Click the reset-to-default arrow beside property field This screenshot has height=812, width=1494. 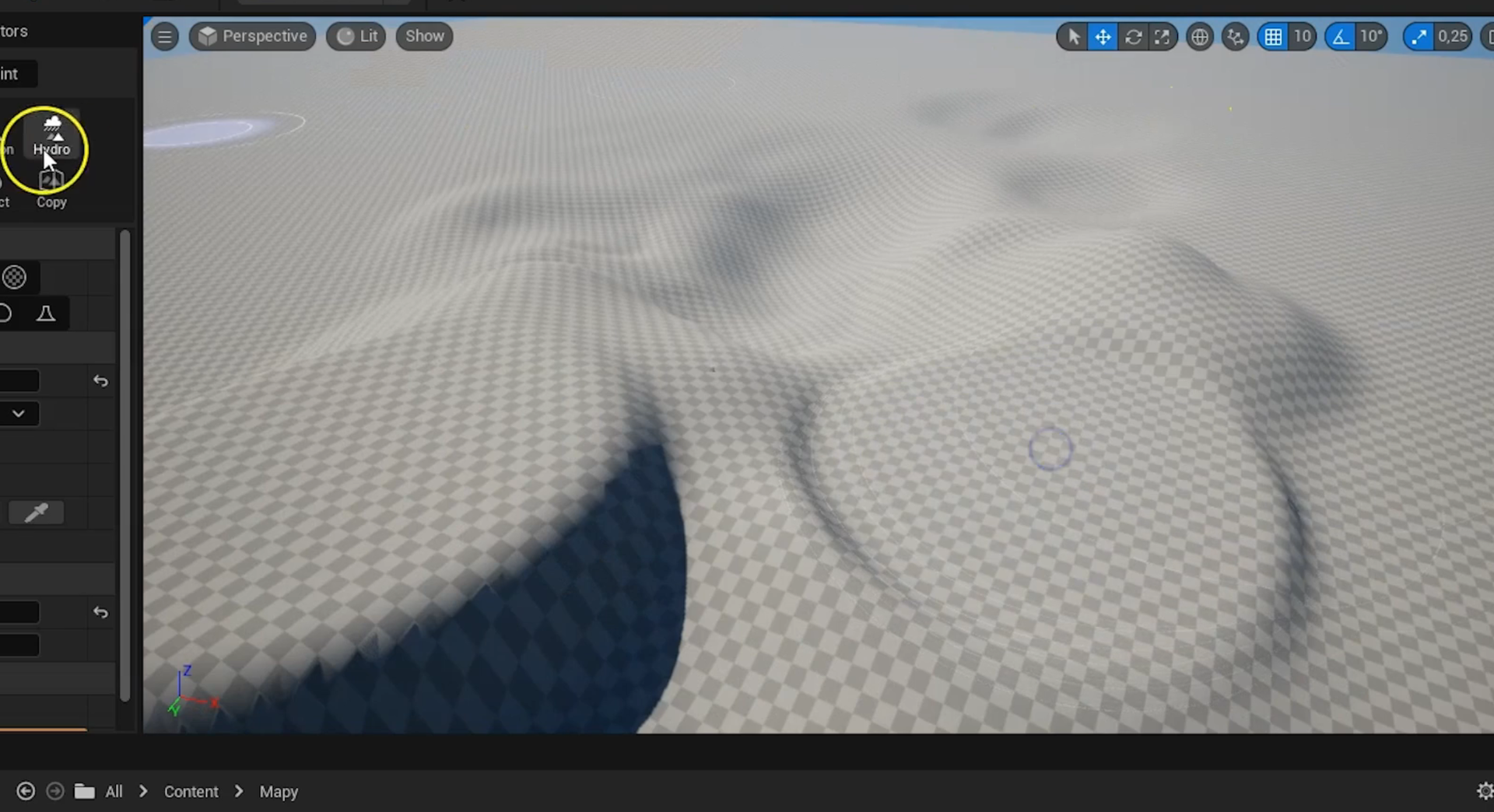[100, 380]
